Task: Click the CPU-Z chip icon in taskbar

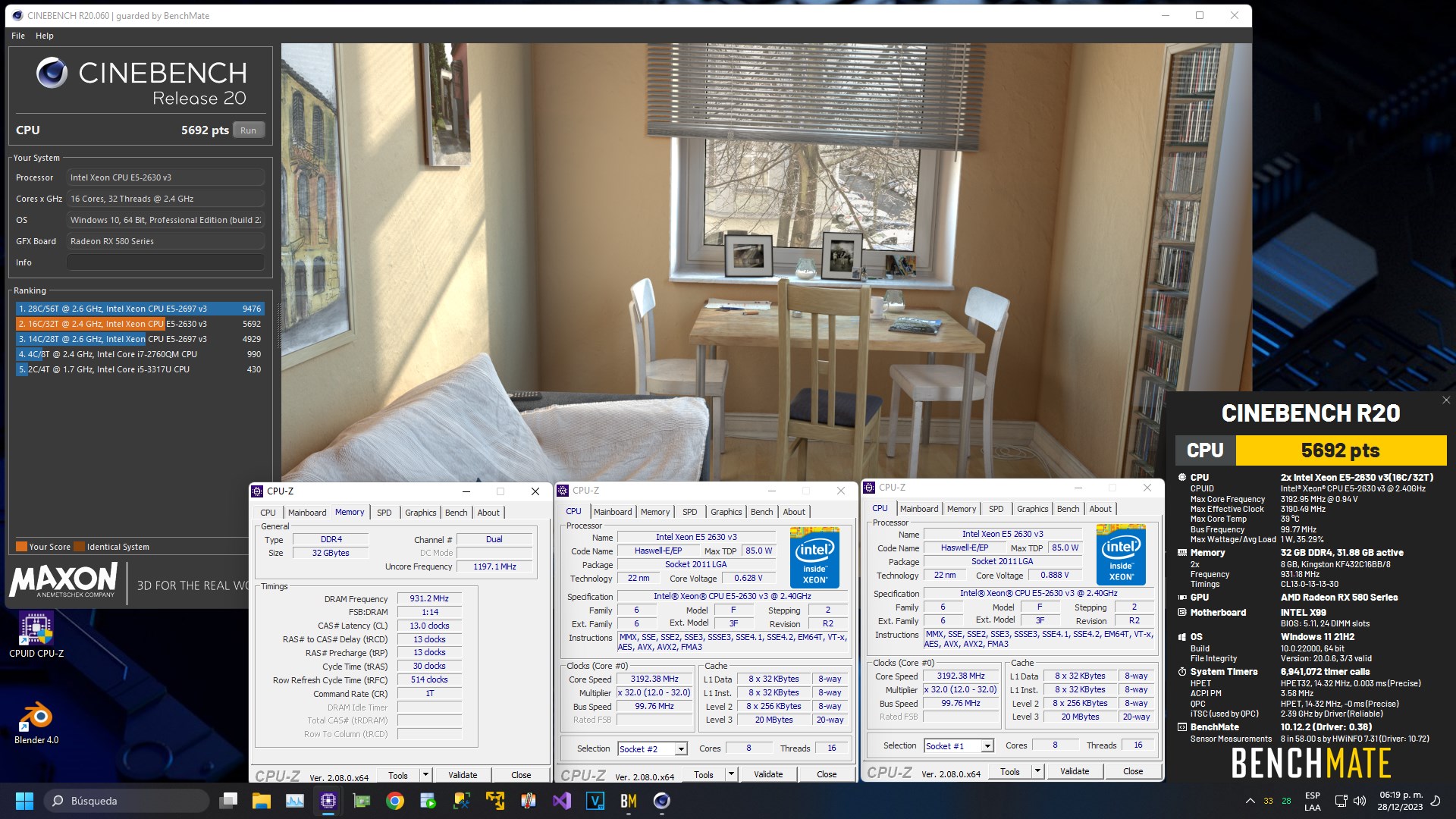Action: click(328, 801)
